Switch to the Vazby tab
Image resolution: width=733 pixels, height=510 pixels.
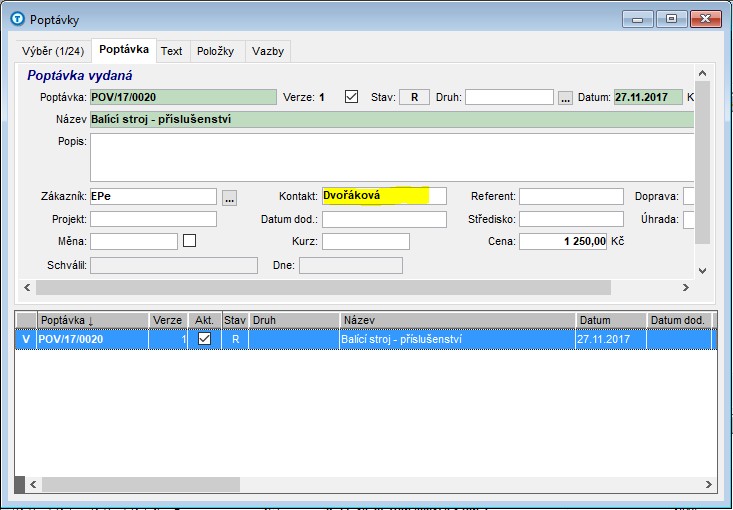pos(268,51)
